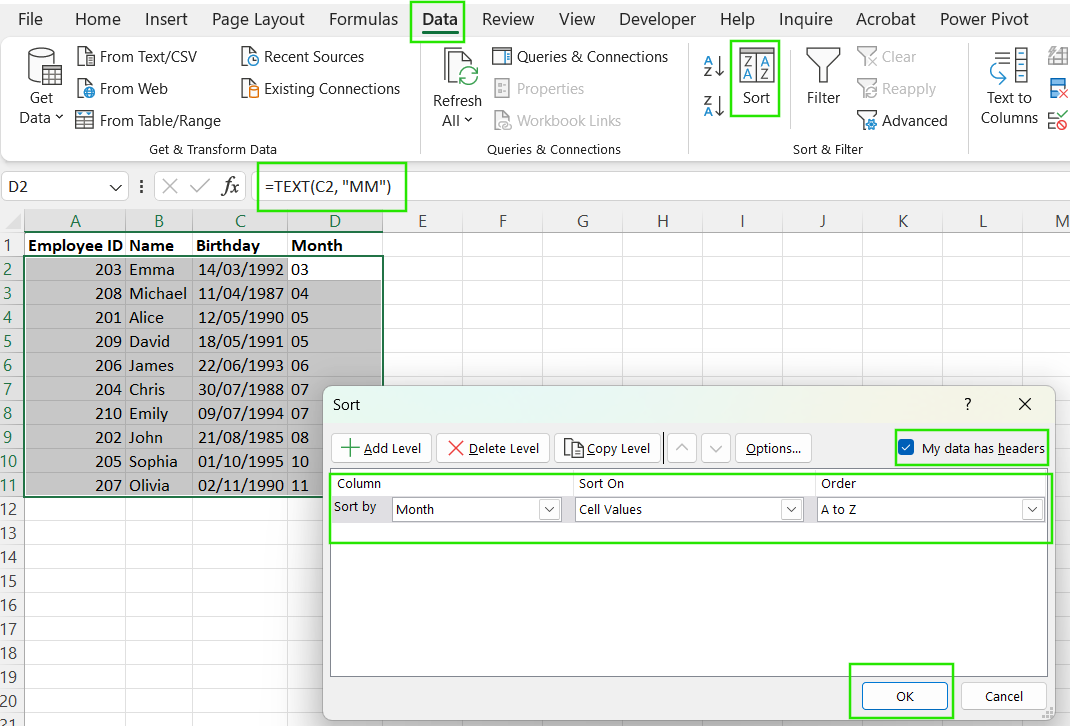Image resolution: width=1070 pixels, height=726 pixels.
Task: Select the Employee ID header cell
Action: click(75, 245)
